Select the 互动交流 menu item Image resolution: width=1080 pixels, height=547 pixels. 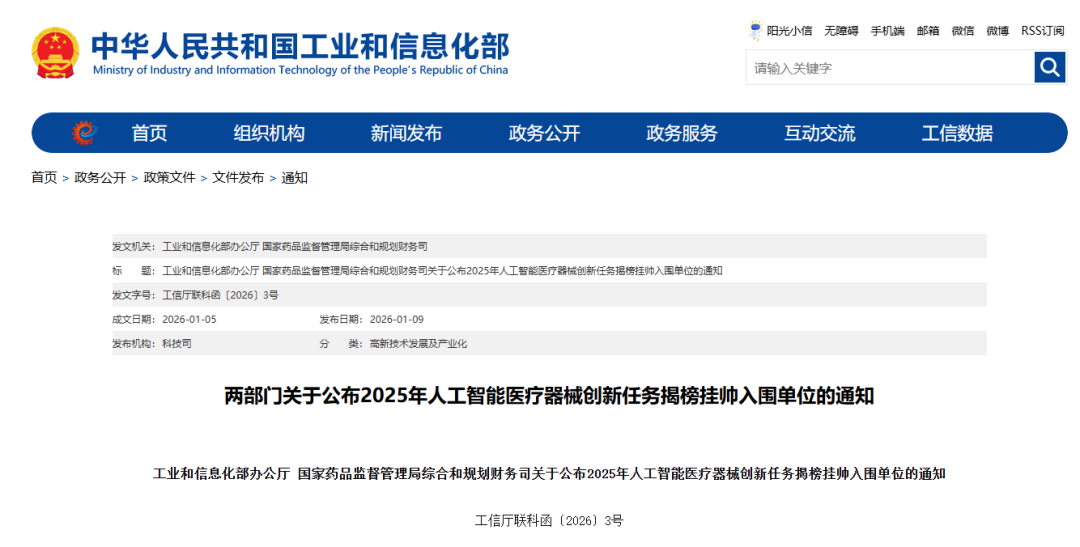pyautogui.click(x=819, y=133)
